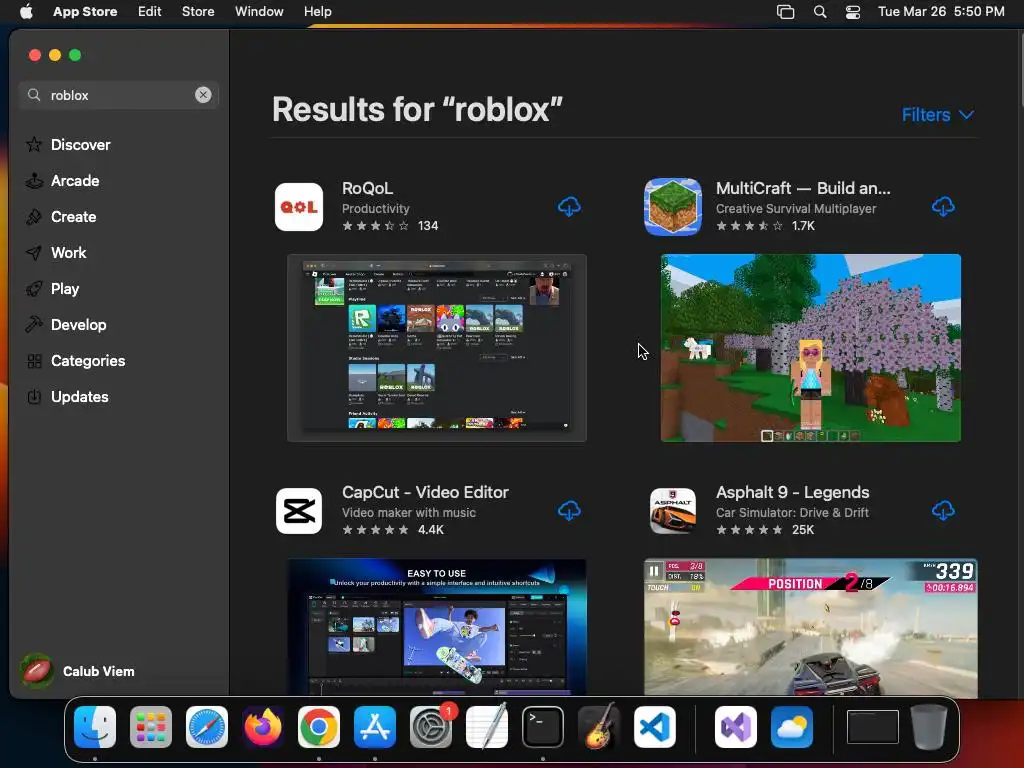
Task: Open the Help menu
Action: click(x=317, y=12)
